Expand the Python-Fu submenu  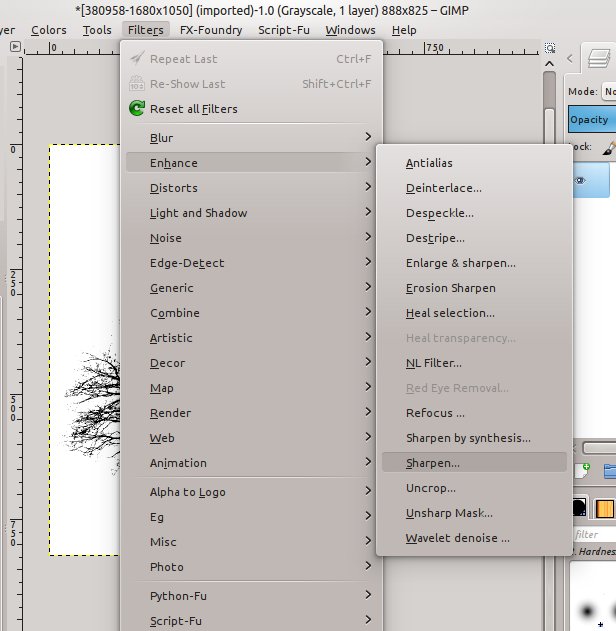click(x=251, y=595)
